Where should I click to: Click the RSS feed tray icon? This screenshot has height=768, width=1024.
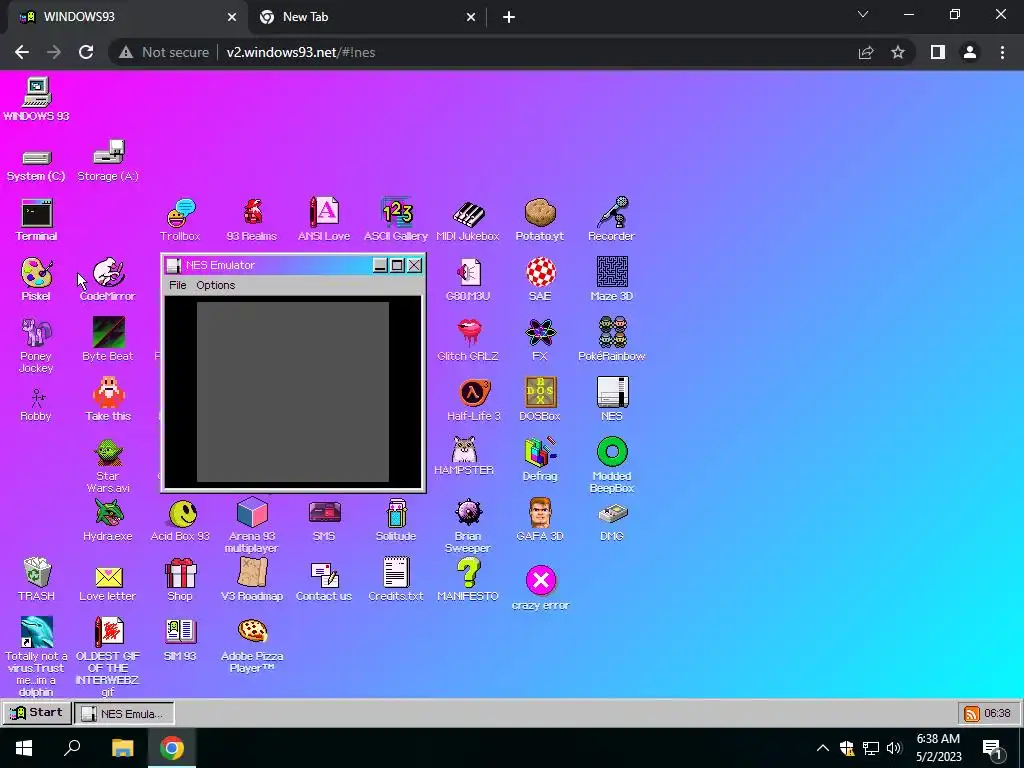coord(972,713)
